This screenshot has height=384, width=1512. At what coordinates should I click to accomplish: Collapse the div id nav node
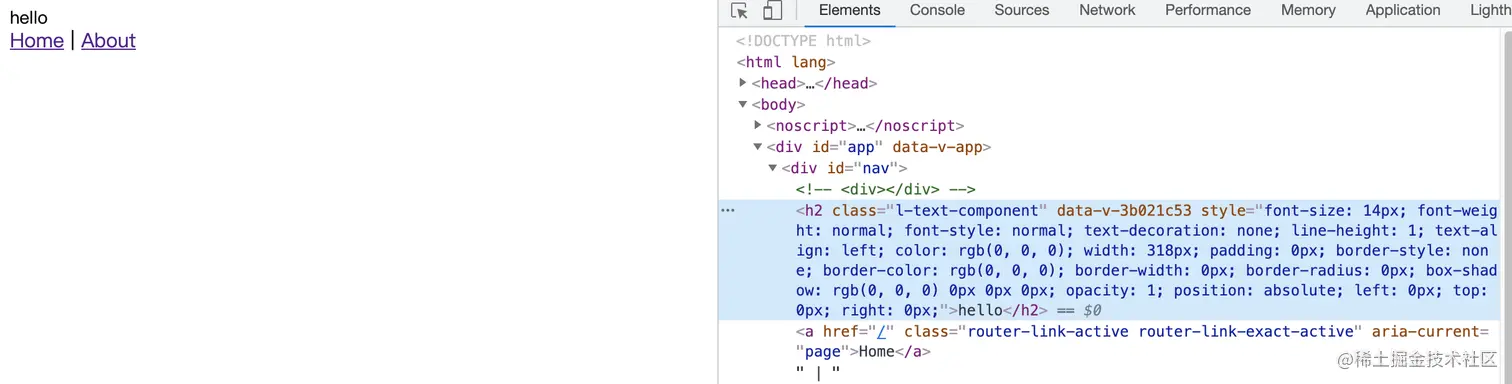[773, 168]
